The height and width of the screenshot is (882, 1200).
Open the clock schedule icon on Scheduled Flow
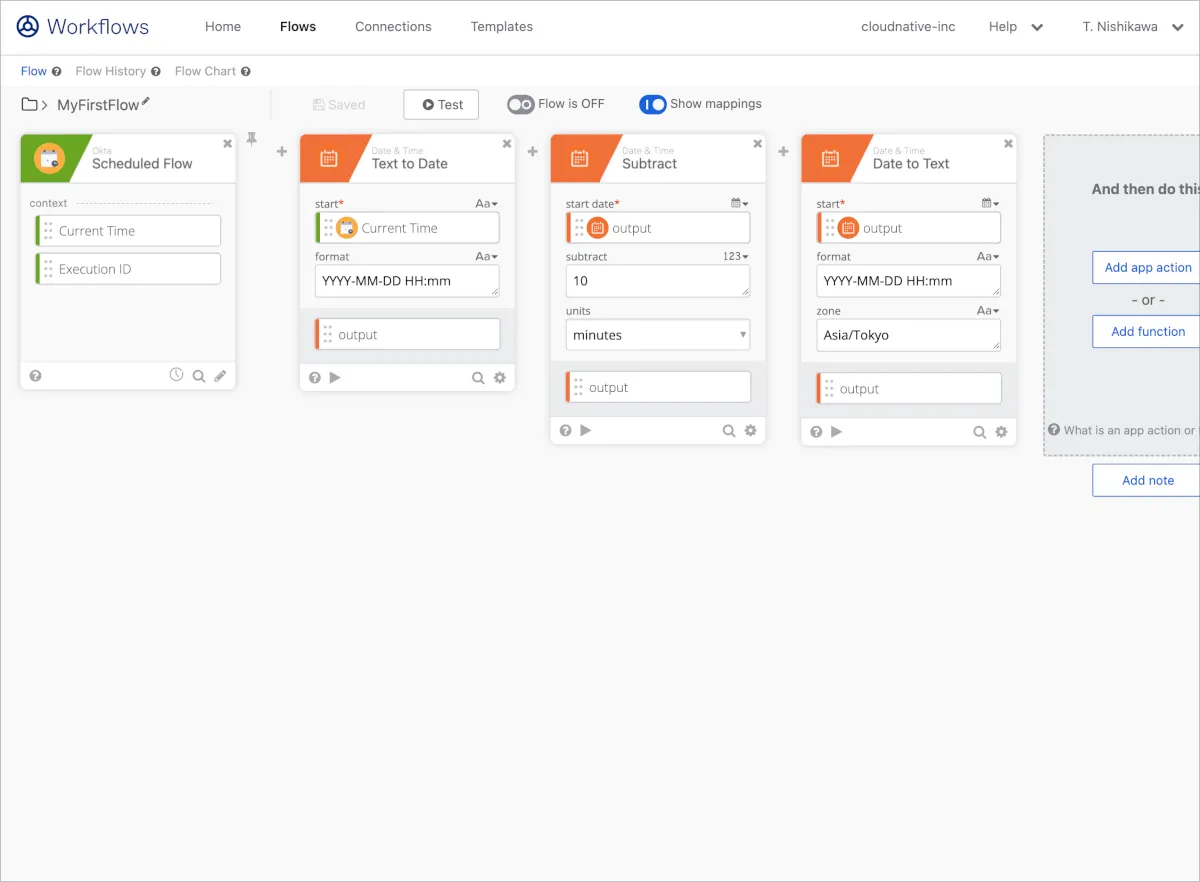tap(176, 375)
